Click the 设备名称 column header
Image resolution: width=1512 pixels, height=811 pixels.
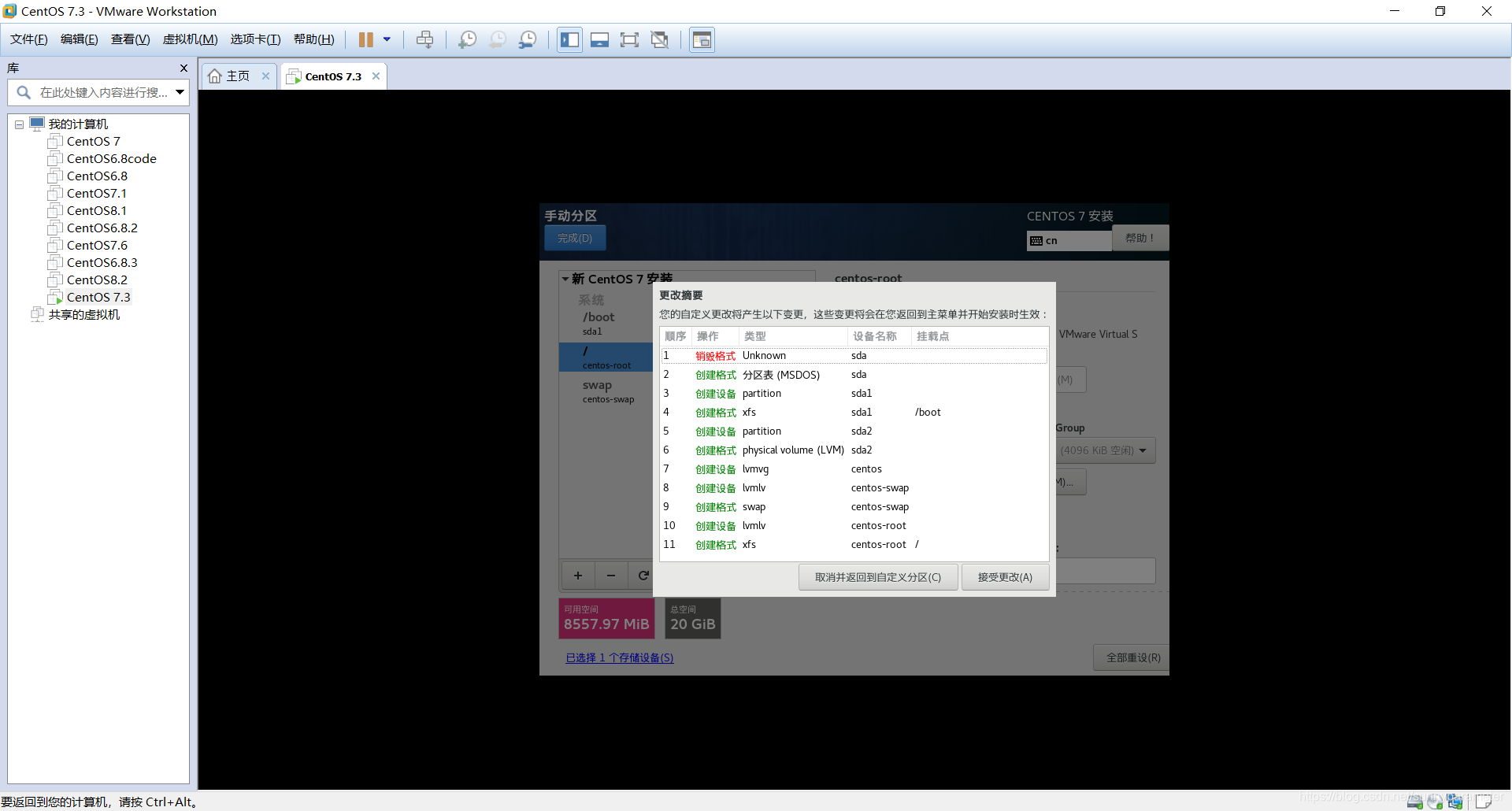879,336
